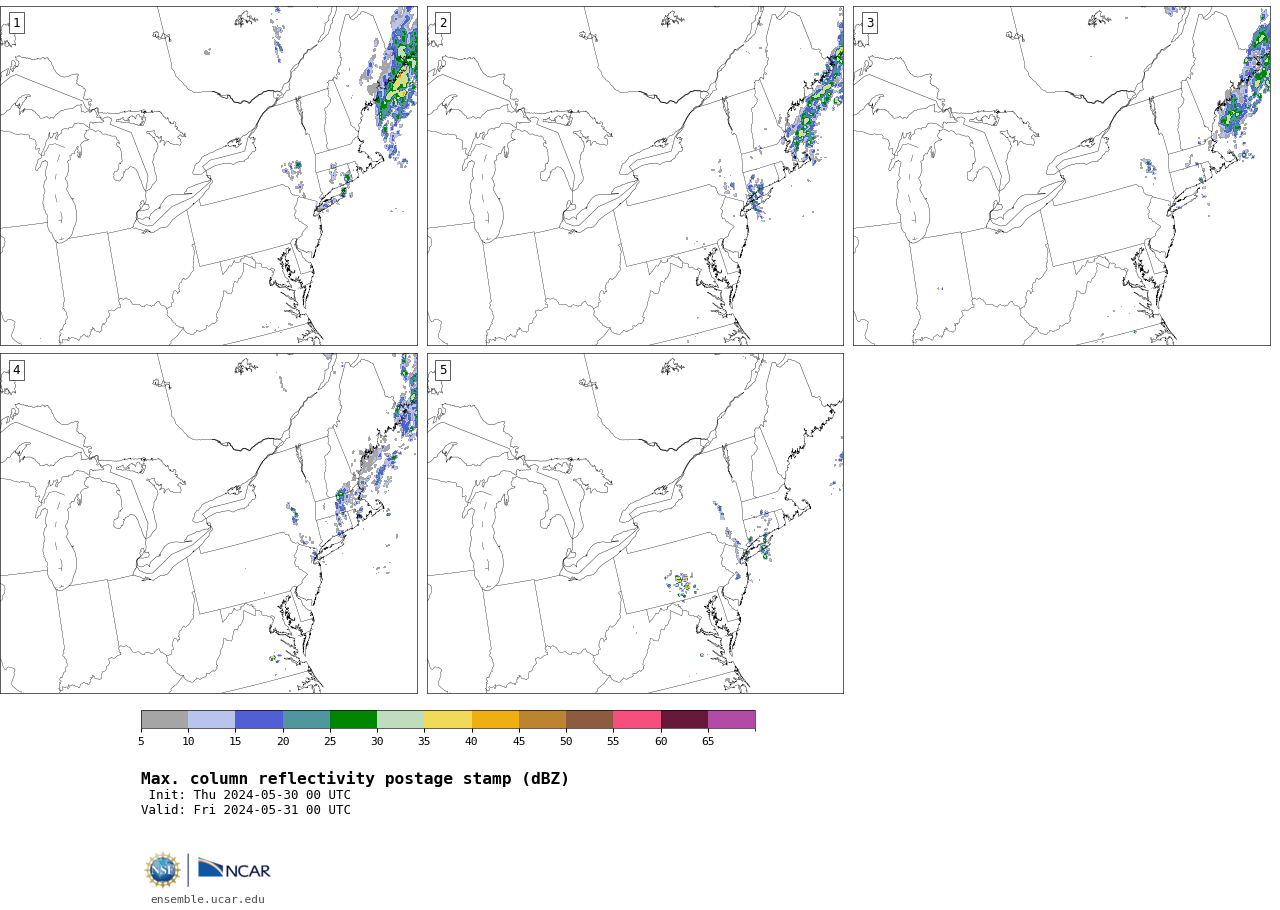
Task: Click the member number 5 label box
Action: pyautogui.click(x=443, y=370)
